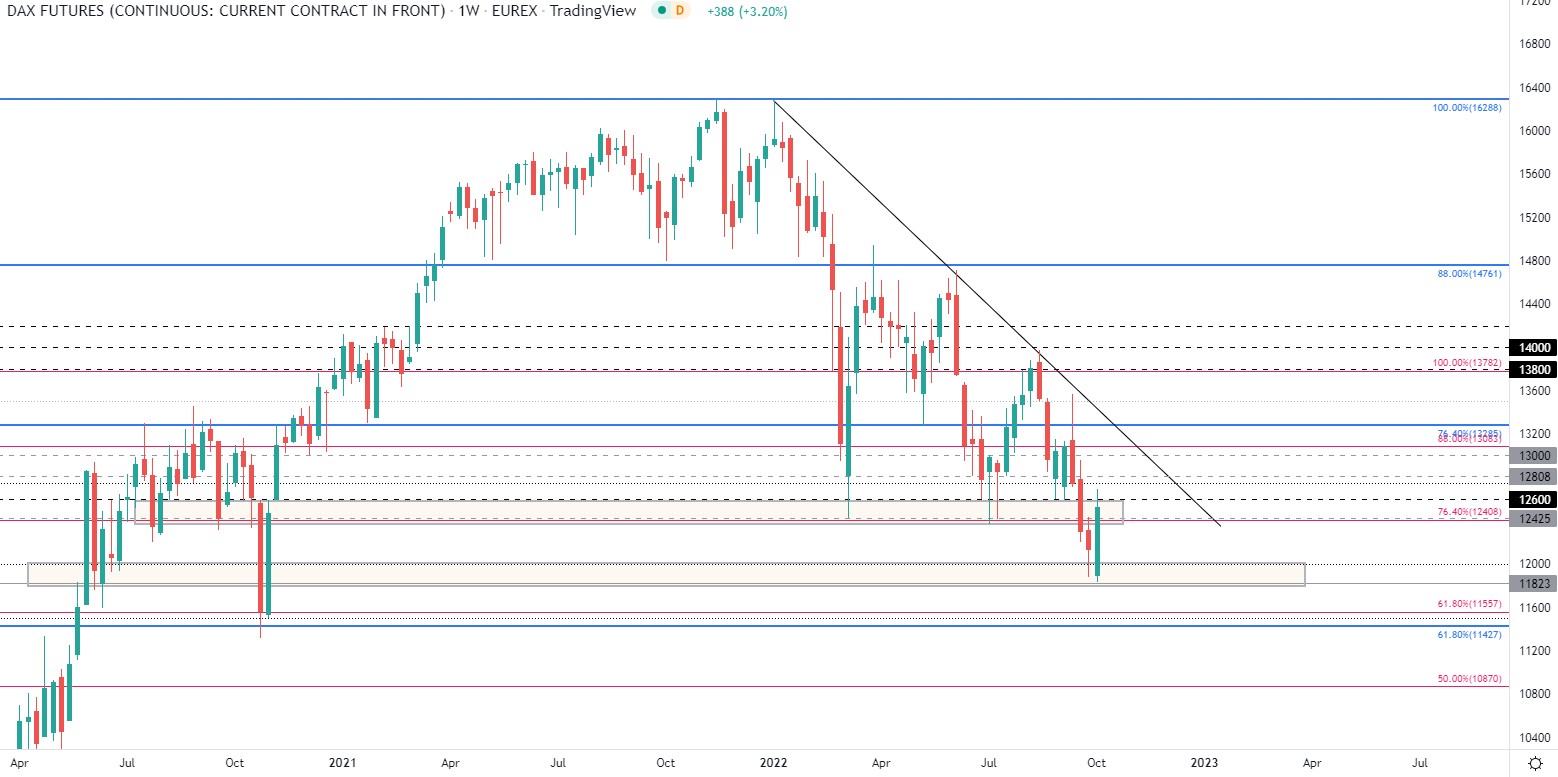Click the 61.80%(11557) Fibonacci label
Viewport: 1558px width, 777px height.
1470,606
